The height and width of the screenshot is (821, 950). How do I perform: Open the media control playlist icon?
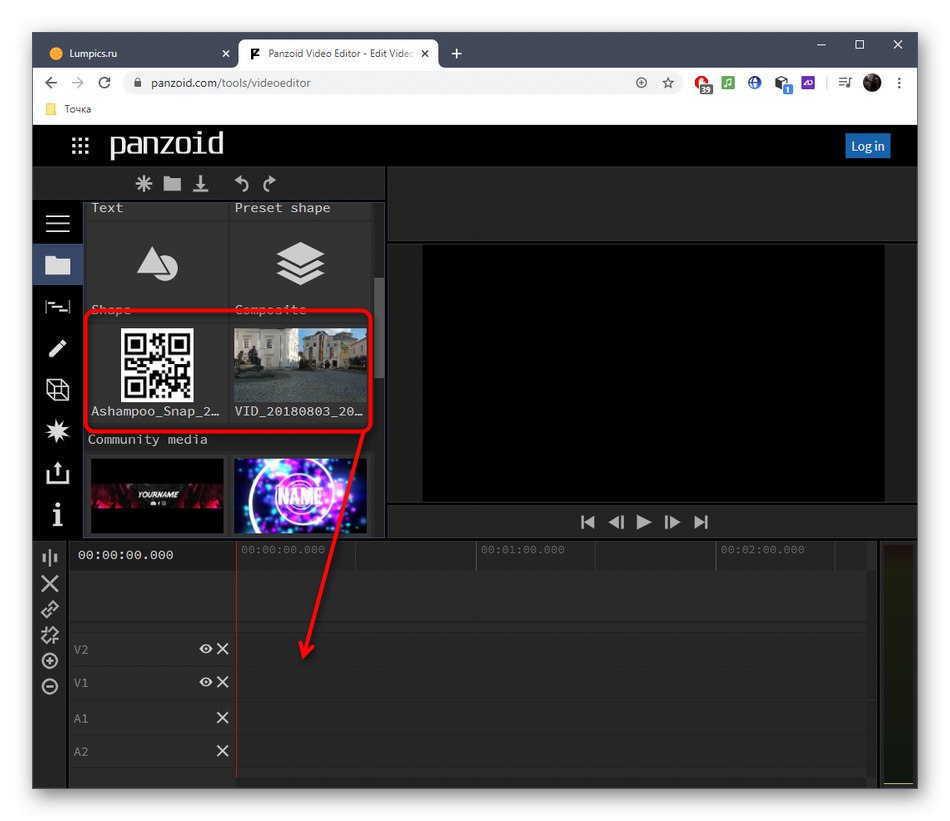click(x=845, y=82)
